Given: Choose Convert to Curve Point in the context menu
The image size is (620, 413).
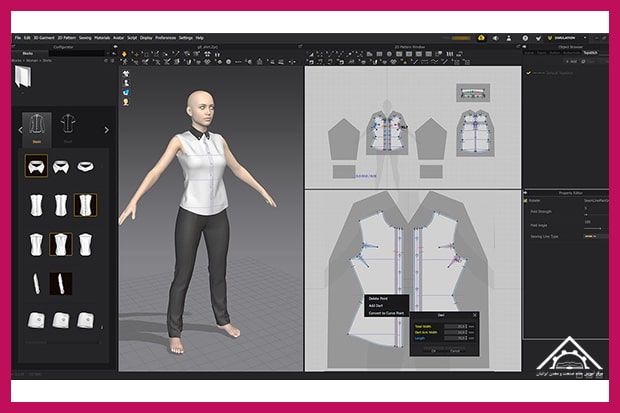Looking at the screenshot, I should 386,313.
